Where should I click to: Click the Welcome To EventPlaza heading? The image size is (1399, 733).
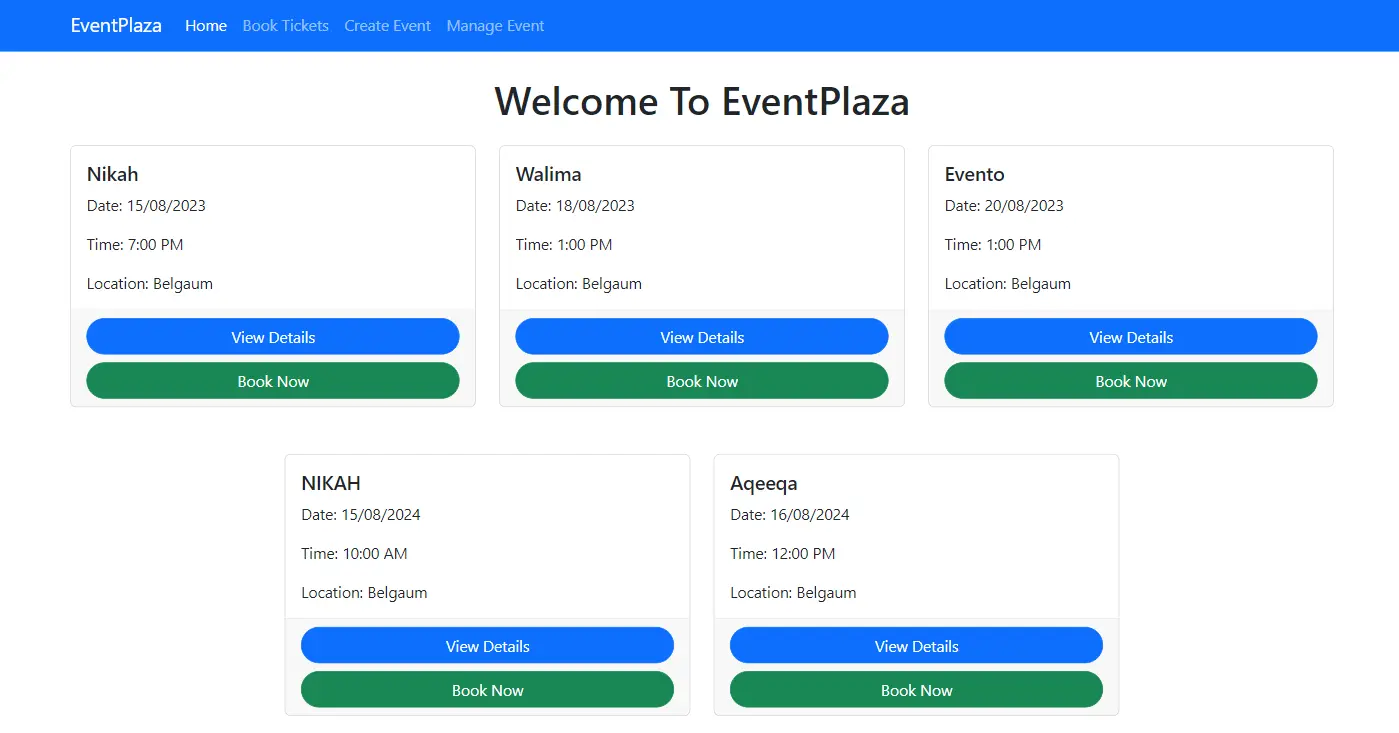coord(702,102)
